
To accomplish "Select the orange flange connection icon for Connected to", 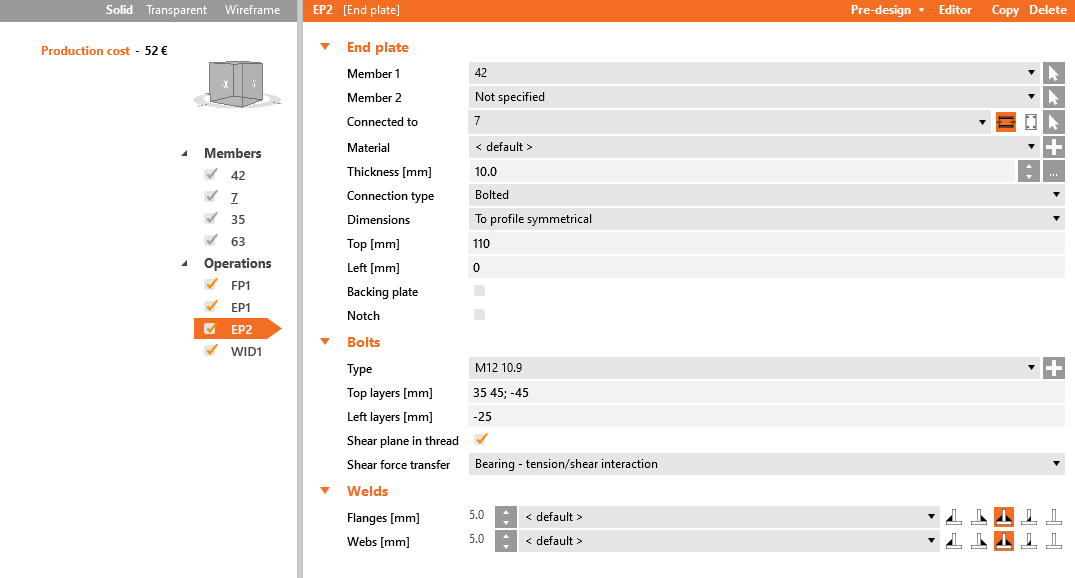I will tap(1006, 122).
